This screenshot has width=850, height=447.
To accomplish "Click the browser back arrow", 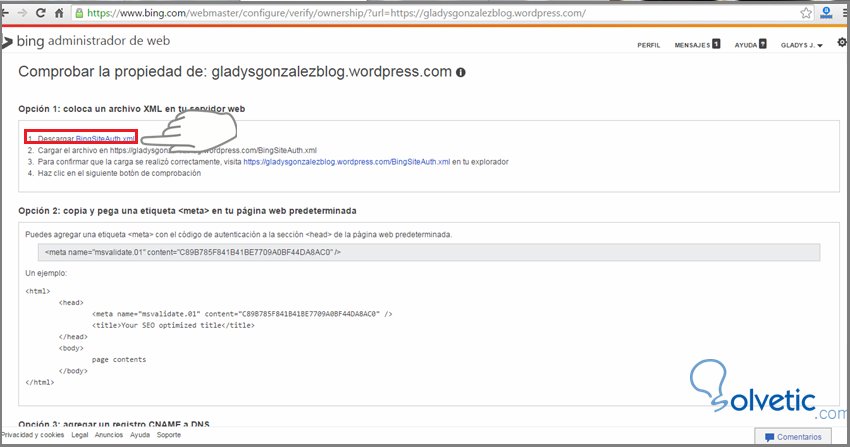I will (x=5, y=13).
